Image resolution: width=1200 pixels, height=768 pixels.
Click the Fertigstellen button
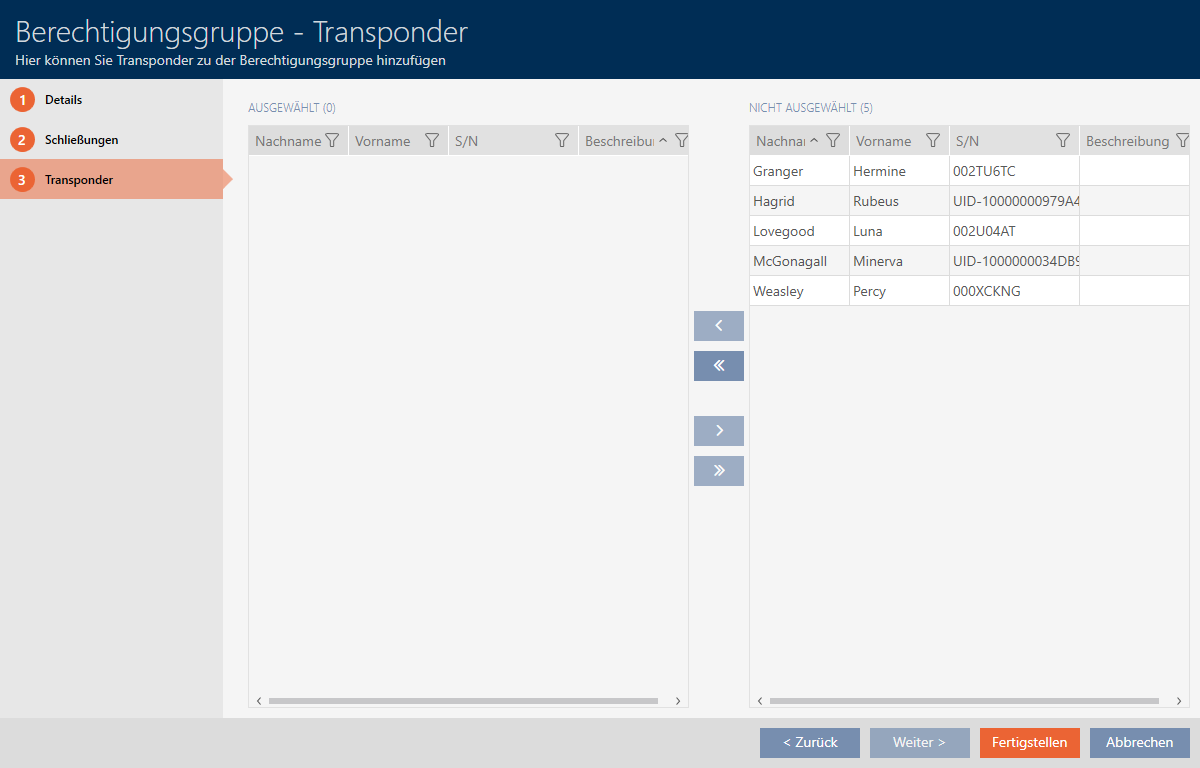pyautogui.click(x=1029, y=742)
